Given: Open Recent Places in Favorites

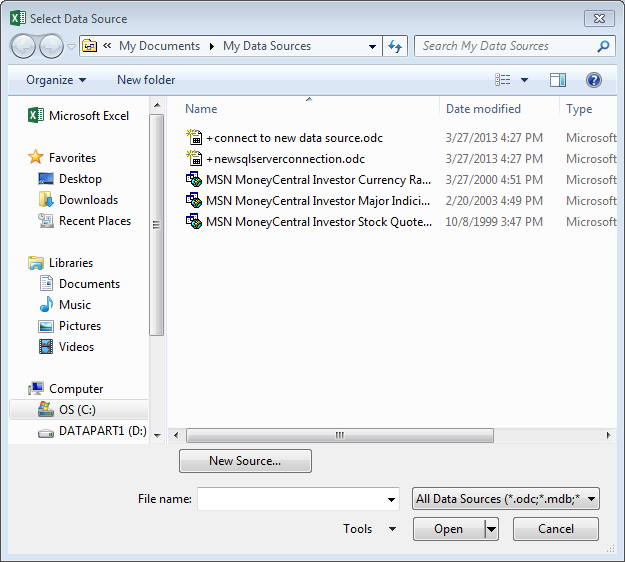Looking at the screenshot, I should coord(85,221).
